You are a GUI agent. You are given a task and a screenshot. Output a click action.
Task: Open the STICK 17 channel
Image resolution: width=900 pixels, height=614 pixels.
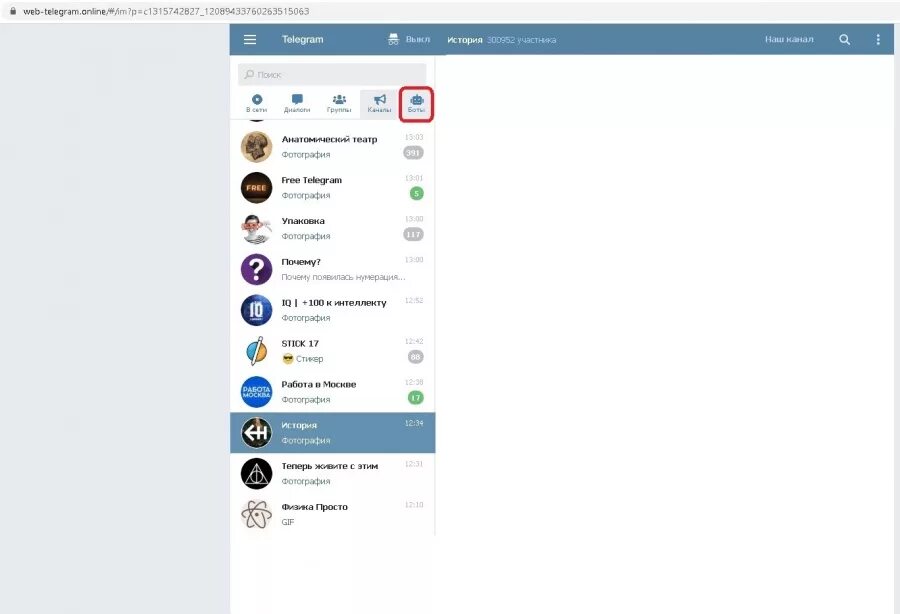click(x=332, y=351)
